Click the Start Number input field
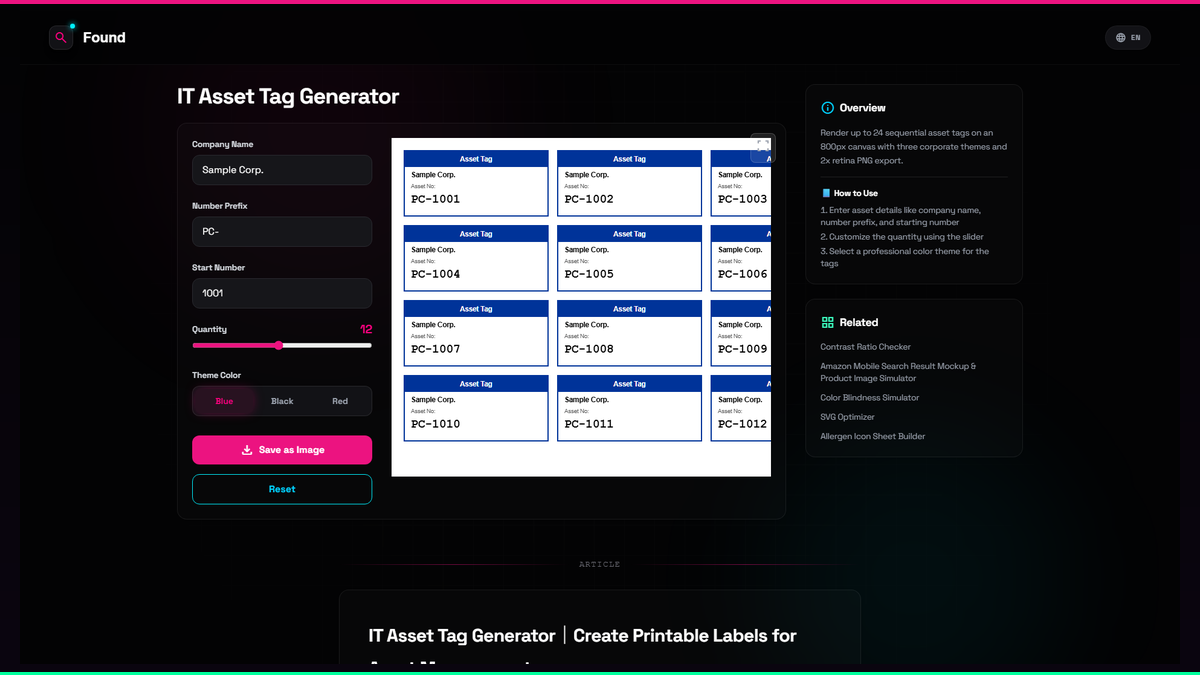The width and height of the screenshot is (1200, 675). [282, 294]
